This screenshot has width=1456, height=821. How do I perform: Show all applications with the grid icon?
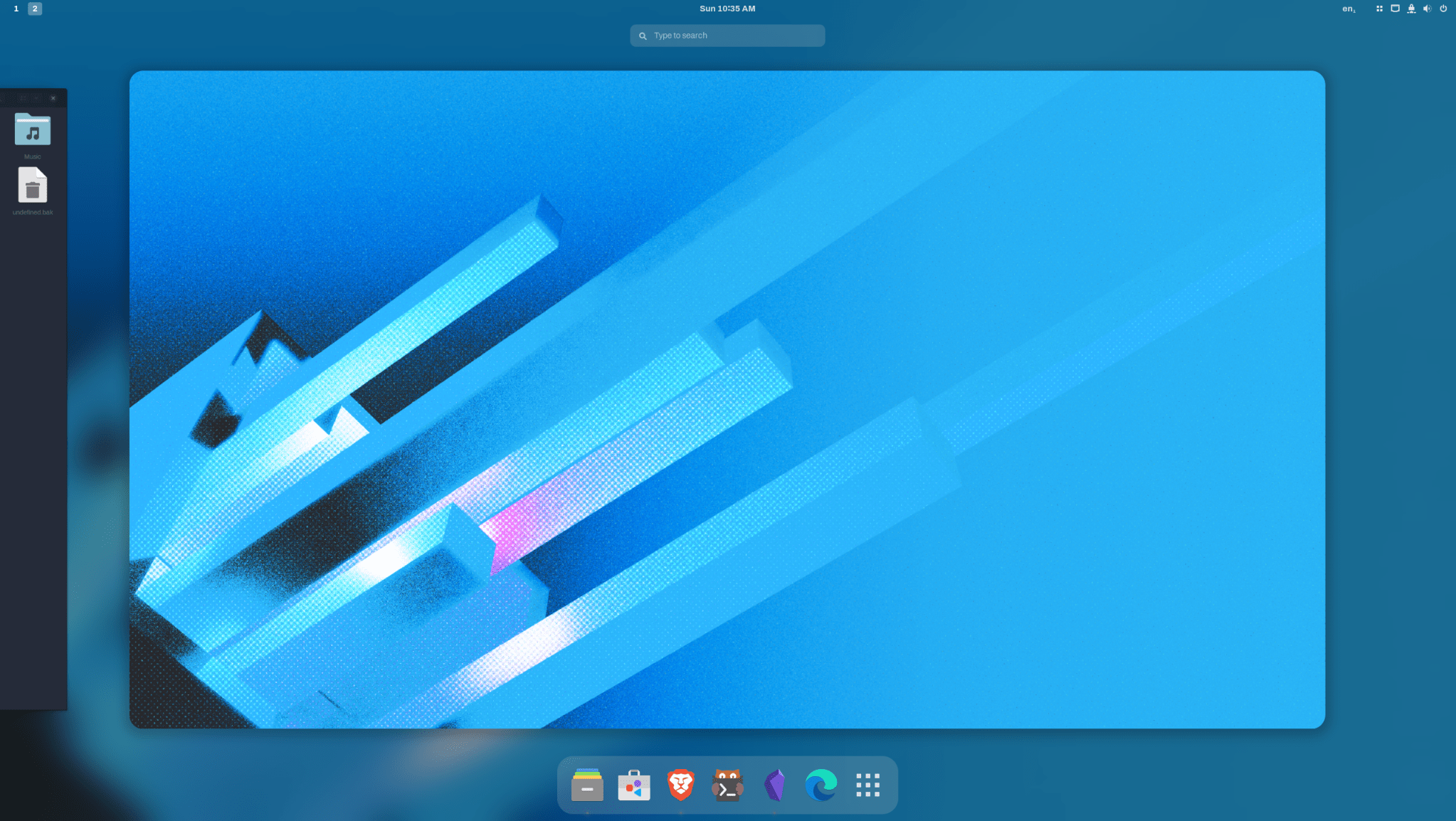click(868, 785)
